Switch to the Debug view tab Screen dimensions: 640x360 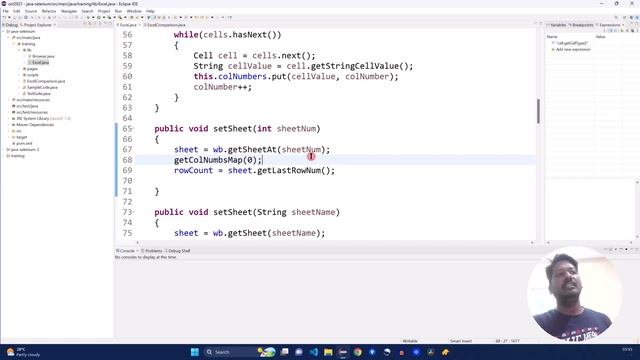tap(10, 25)
